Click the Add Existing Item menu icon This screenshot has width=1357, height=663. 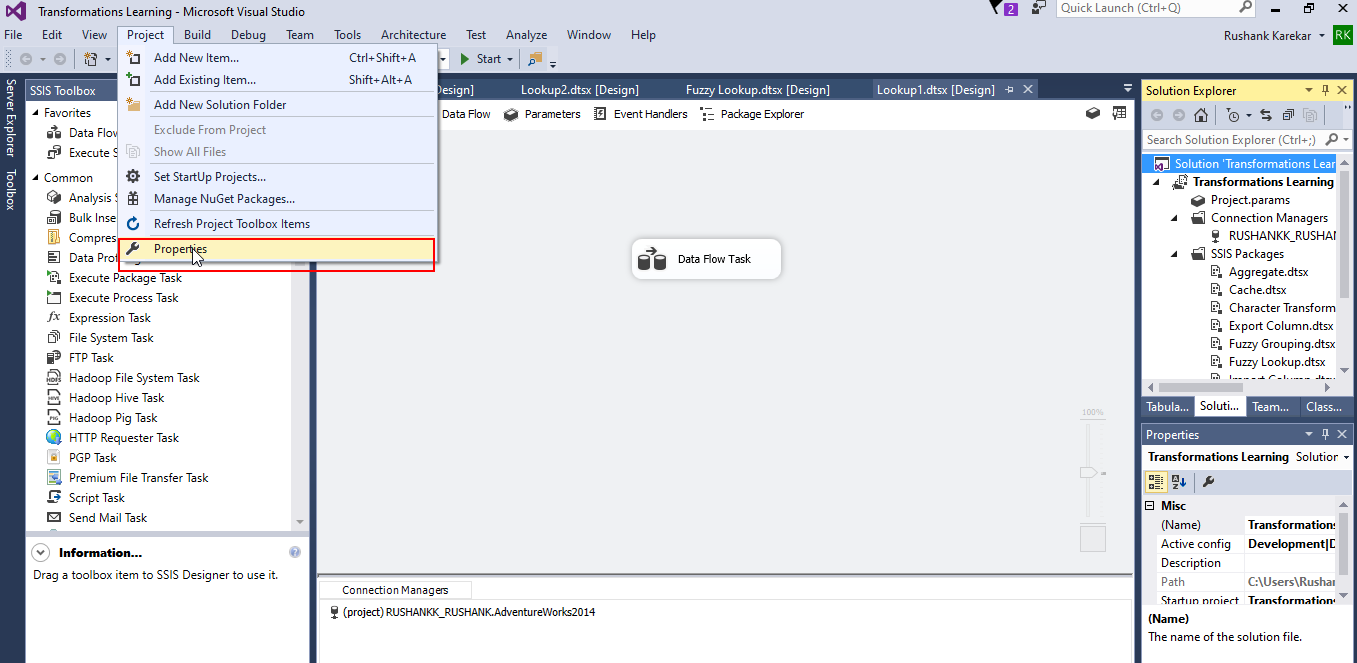click(133, 80)
